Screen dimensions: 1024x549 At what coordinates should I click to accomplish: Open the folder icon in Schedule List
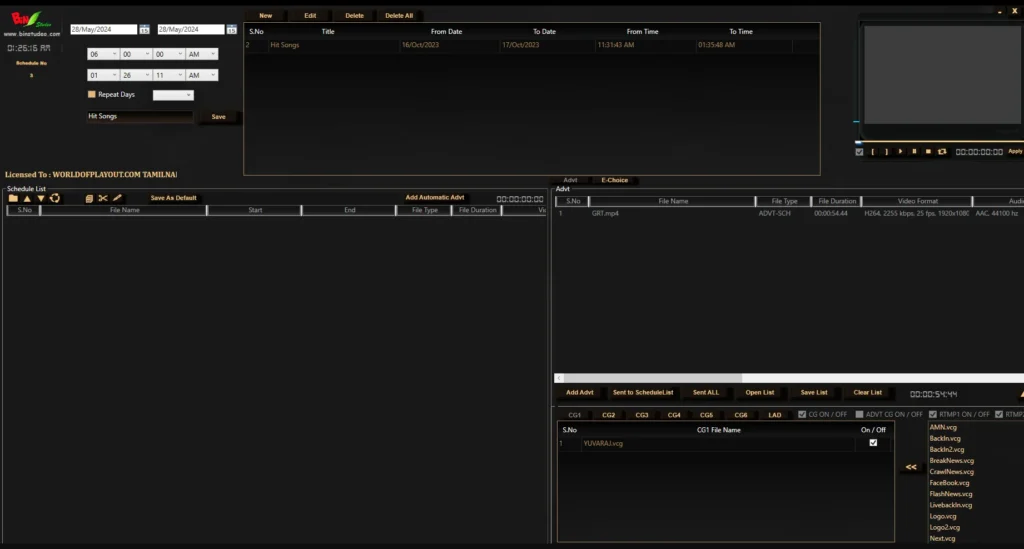tap(13, 198)
